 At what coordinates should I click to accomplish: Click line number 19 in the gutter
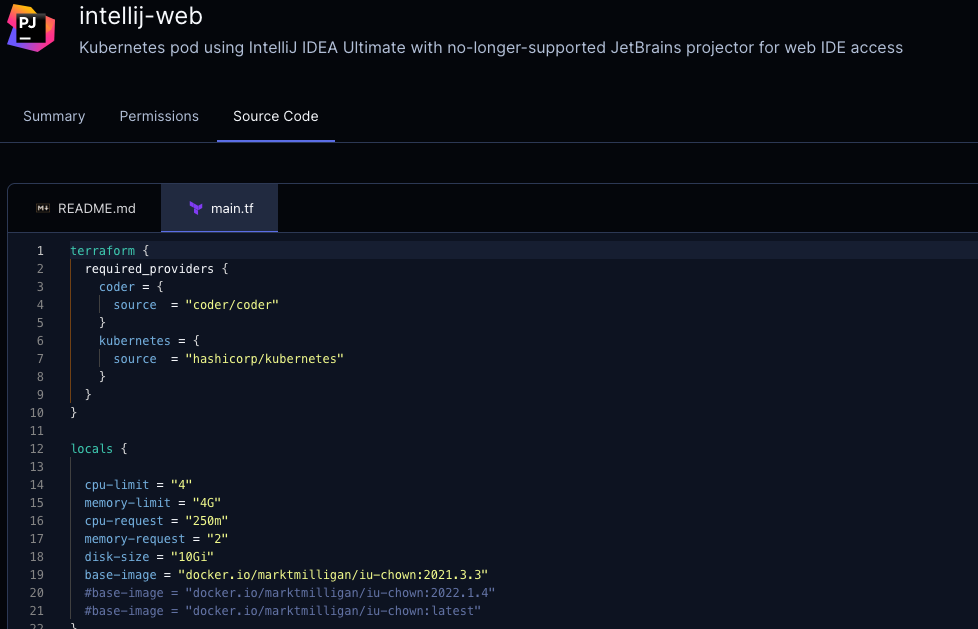coord(37,575)
